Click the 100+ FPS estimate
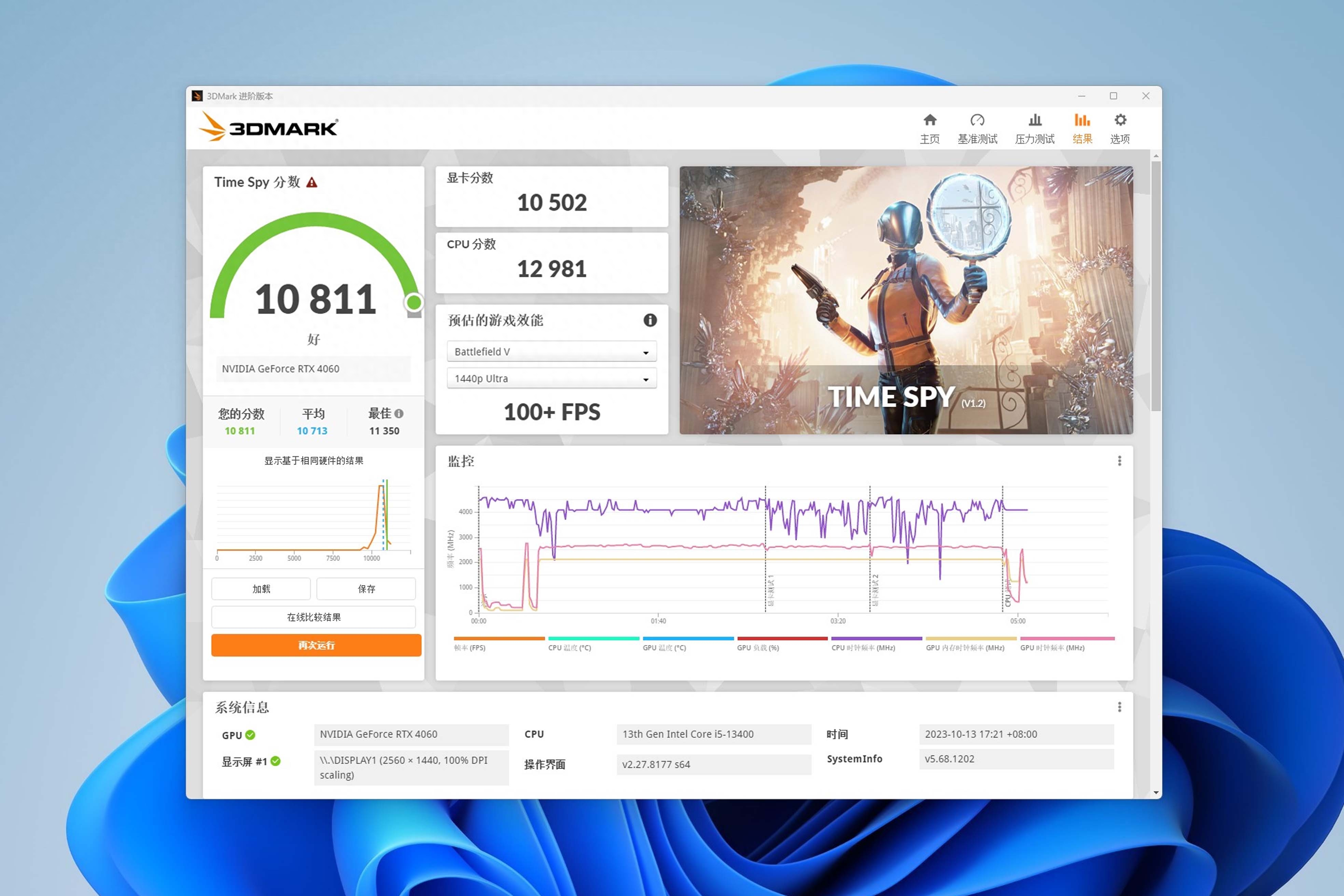 point(551,412)
